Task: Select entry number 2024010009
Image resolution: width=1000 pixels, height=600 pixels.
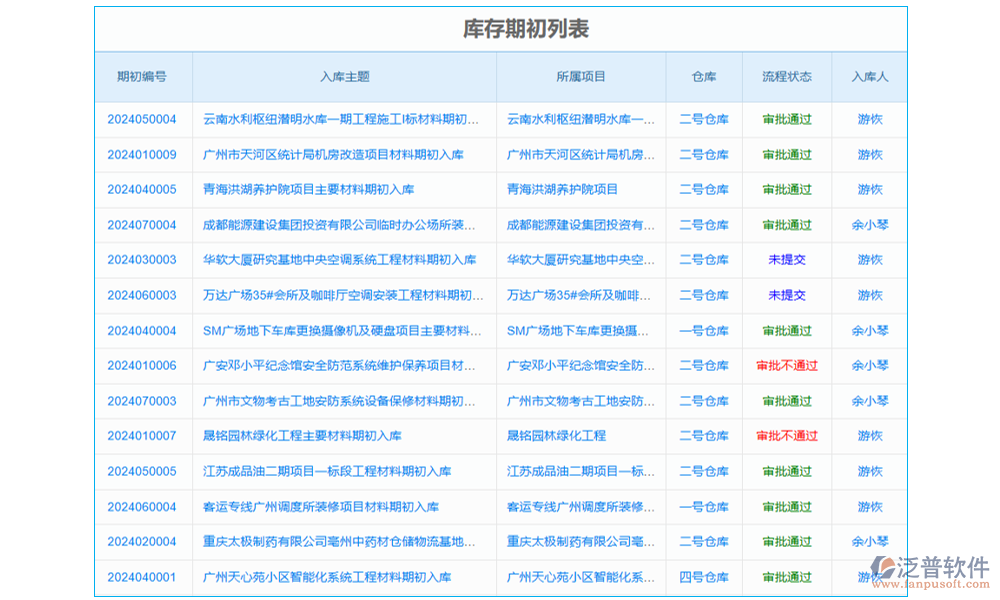Action: (141, 155)
